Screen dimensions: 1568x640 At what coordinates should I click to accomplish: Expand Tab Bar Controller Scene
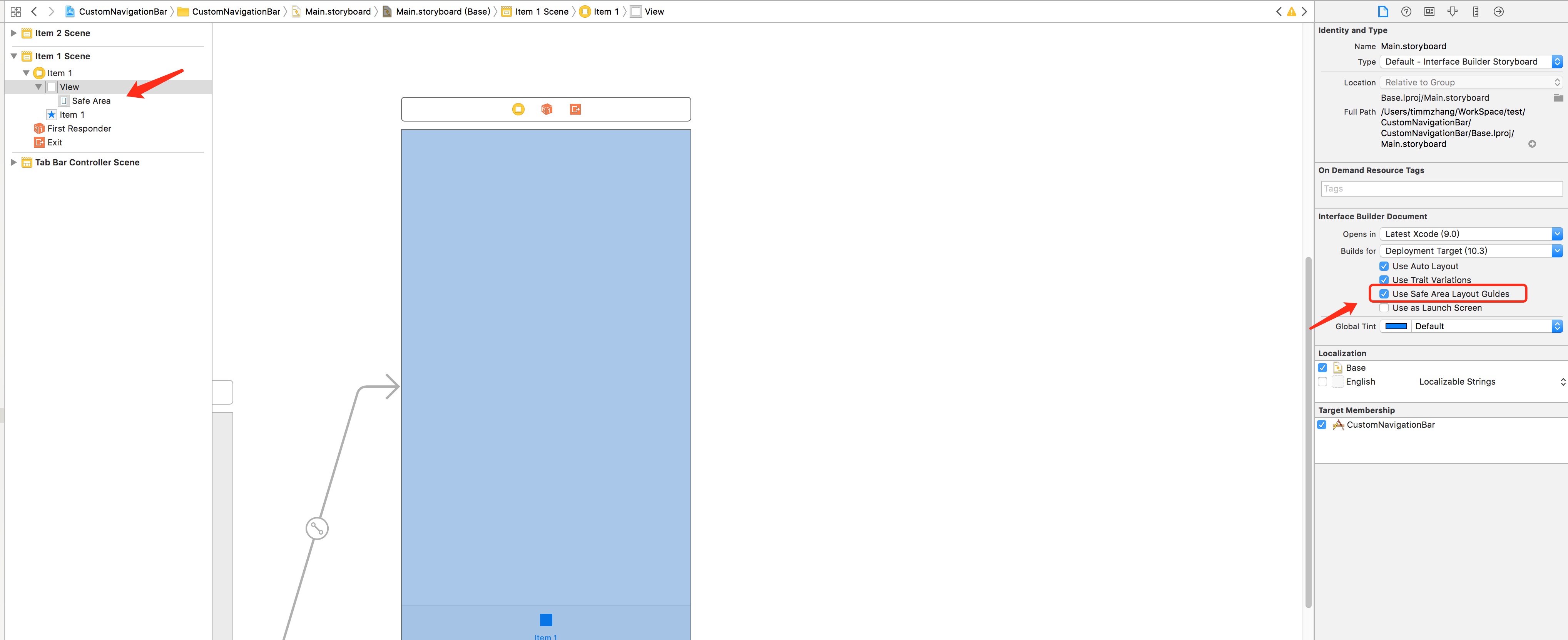click(13, 162)
